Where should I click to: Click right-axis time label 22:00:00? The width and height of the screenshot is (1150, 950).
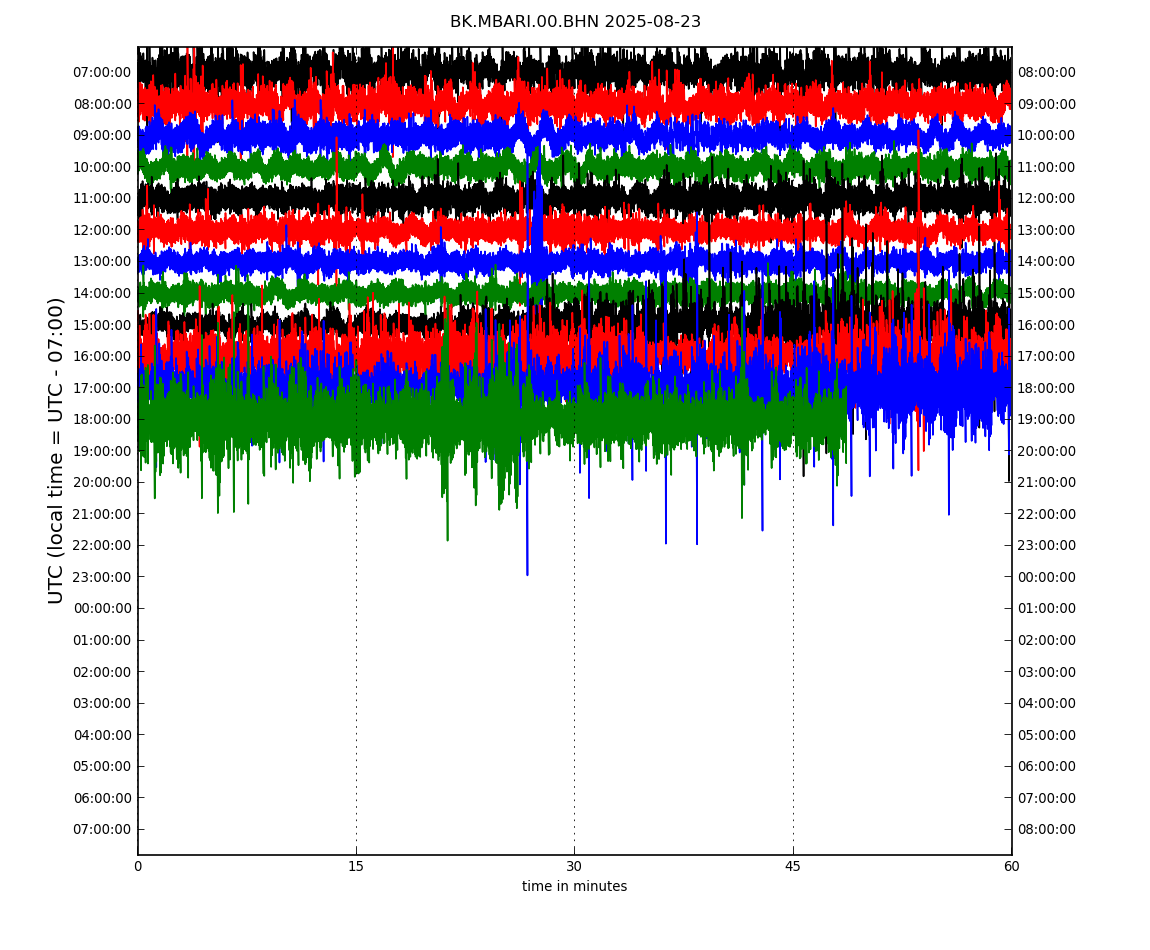1047,514
